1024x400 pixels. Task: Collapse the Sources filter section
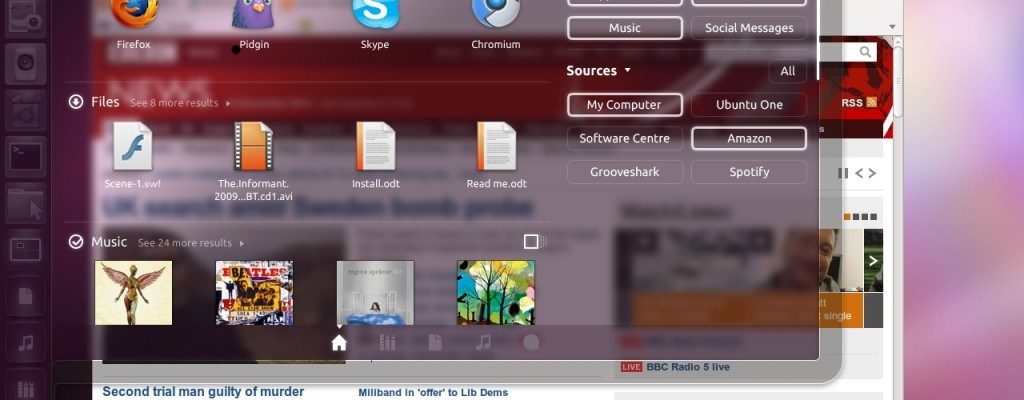click(x=598, y=71)
